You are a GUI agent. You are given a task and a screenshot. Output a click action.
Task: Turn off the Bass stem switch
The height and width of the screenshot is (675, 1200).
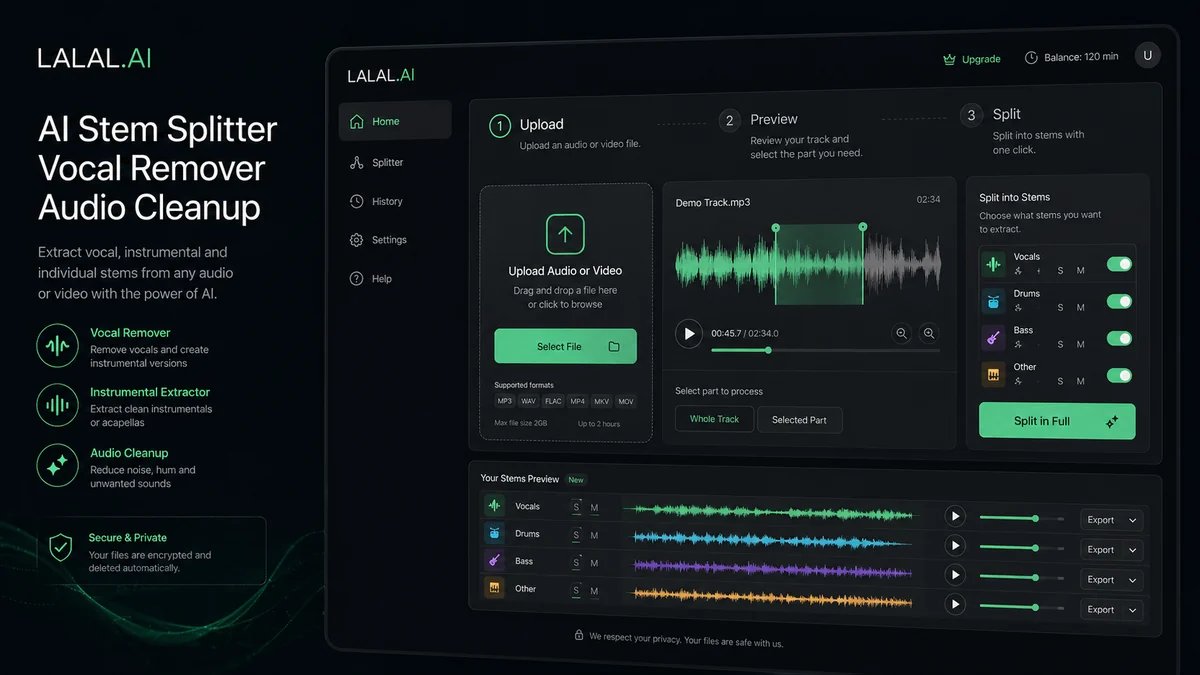click(1119, 338)
